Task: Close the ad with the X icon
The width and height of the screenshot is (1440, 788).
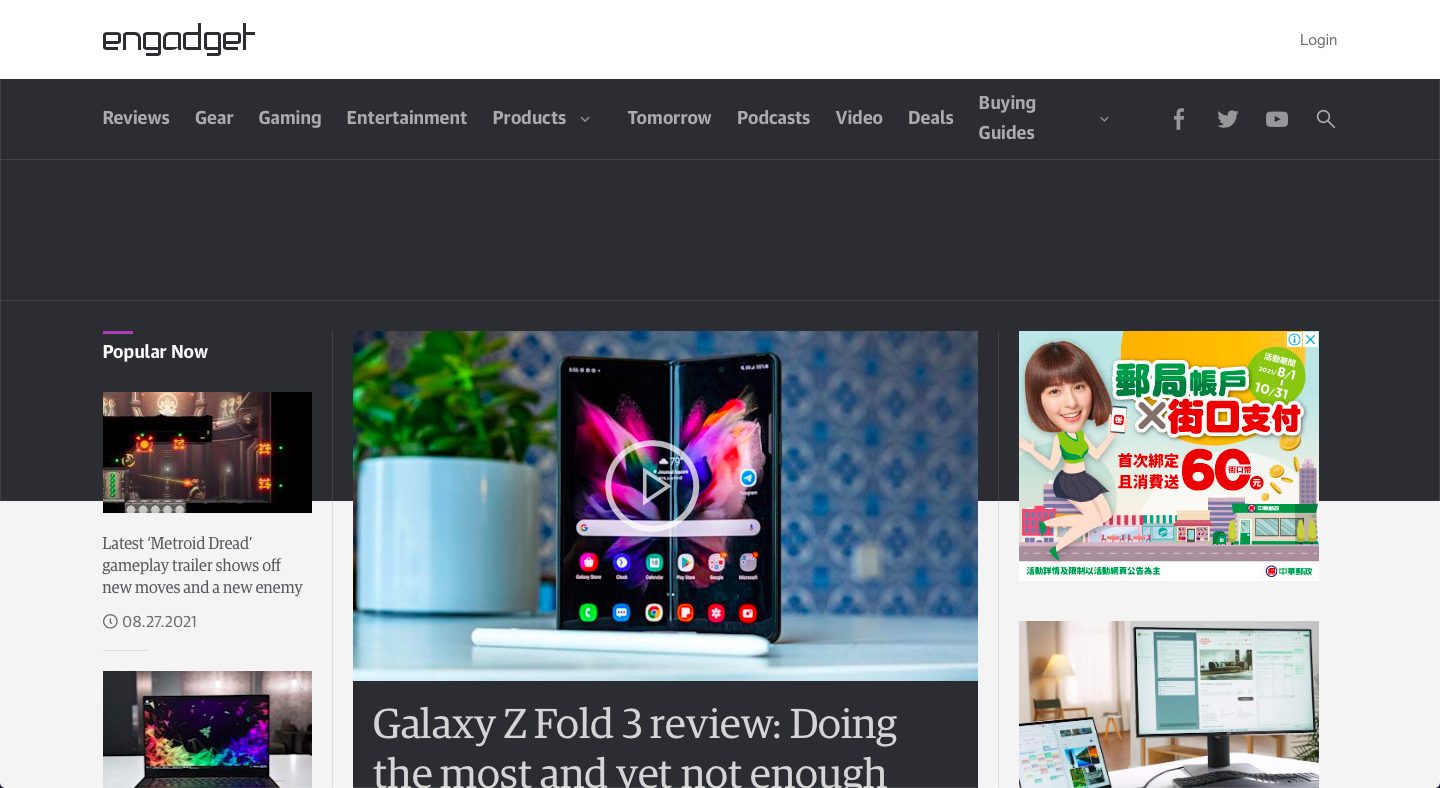Action: point(1311,340)
